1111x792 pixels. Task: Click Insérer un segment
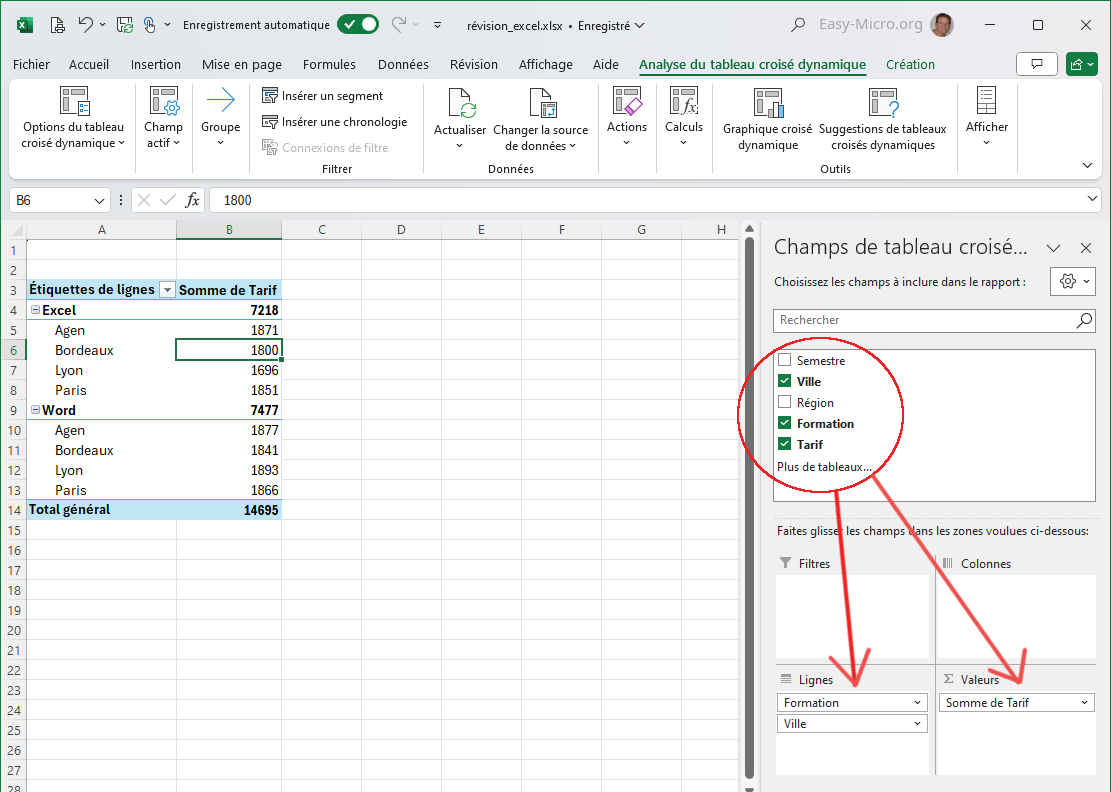click(322, 96)
